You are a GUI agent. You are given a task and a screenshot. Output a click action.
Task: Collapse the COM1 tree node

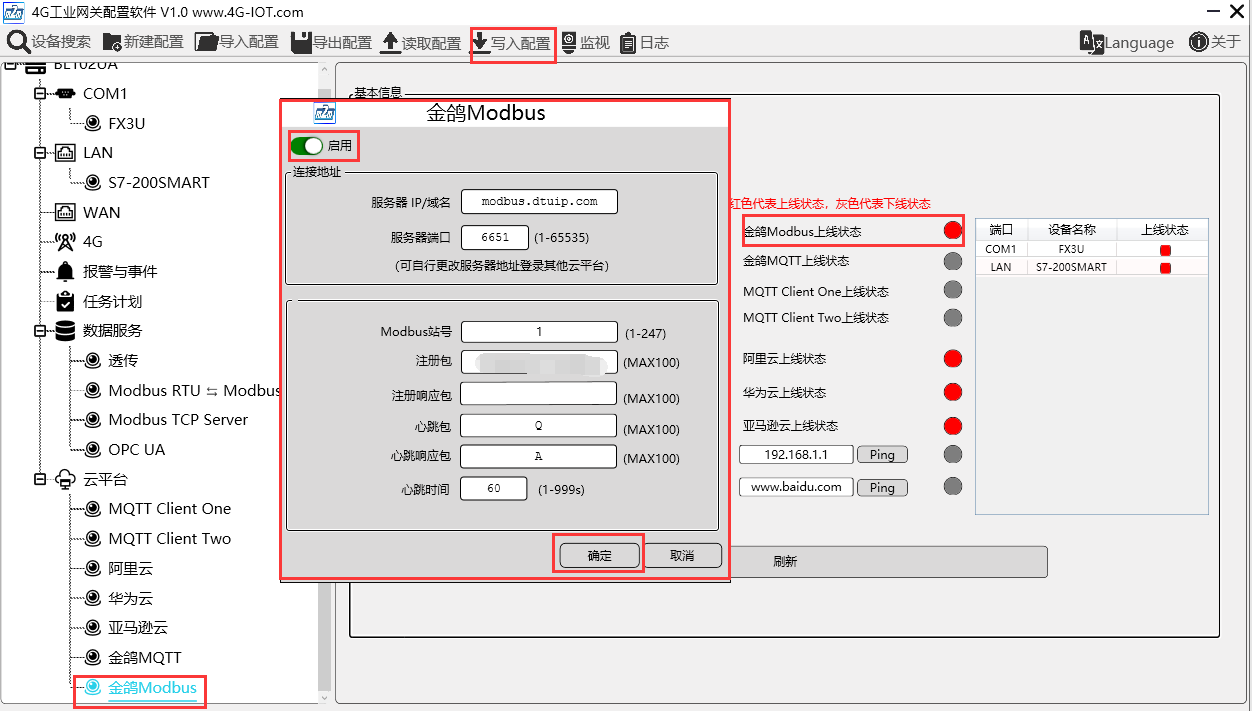point(41,94)
